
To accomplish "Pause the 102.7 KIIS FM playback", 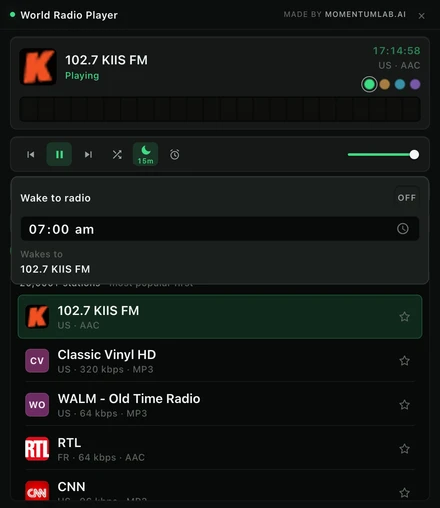I will (x=59, y=154).
